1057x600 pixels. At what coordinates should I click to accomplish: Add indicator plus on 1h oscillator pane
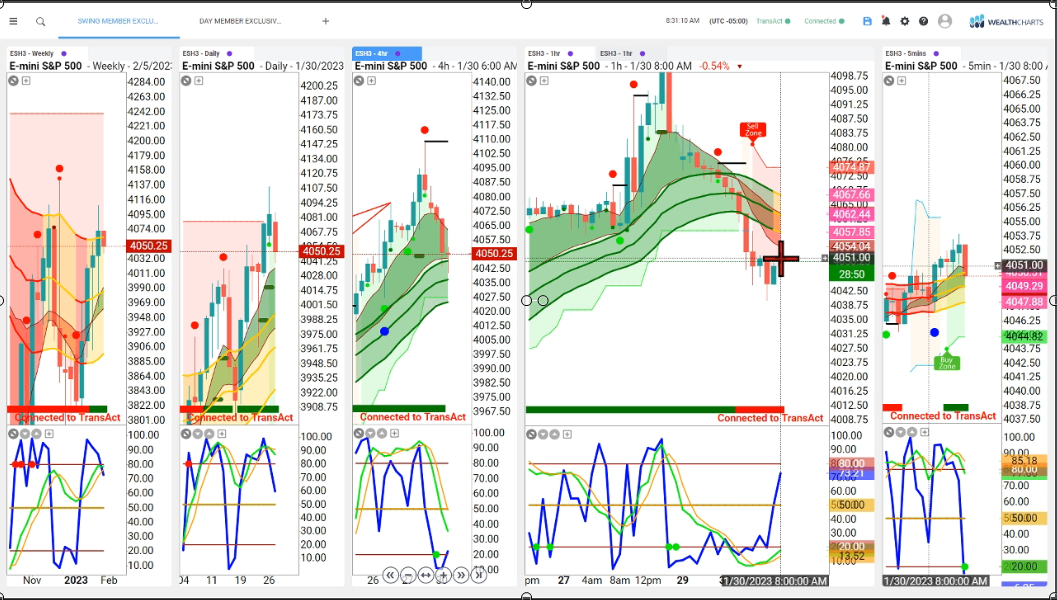(567, 434)
